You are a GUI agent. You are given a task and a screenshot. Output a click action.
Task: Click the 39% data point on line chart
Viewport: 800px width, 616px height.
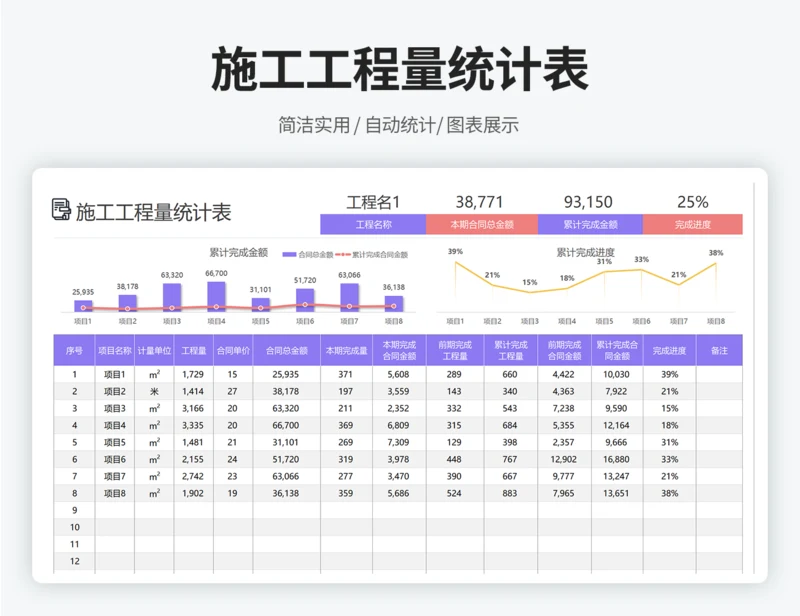[x=456, y=262]
